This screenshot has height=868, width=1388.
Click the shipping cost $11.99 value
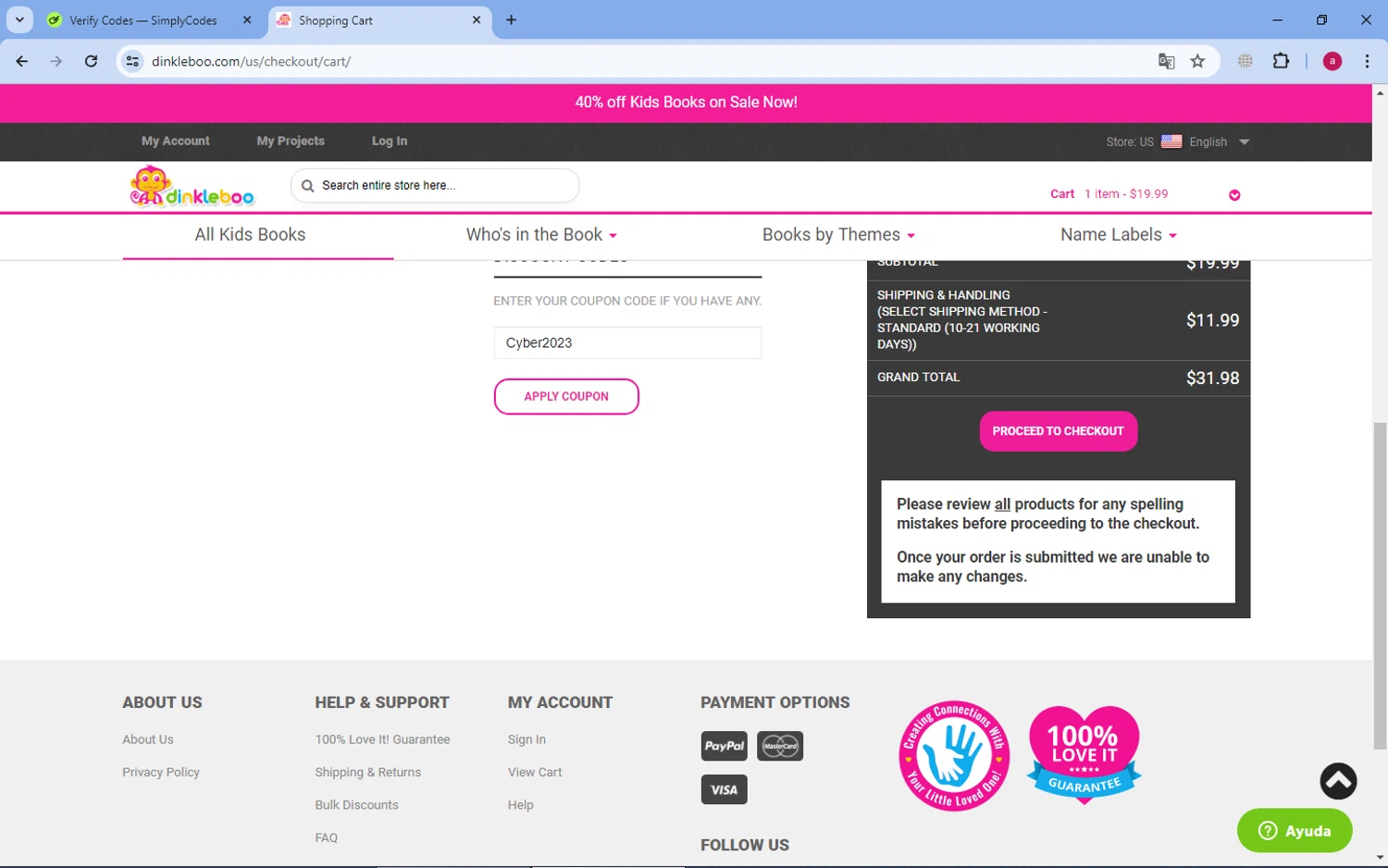[1212, 320]
